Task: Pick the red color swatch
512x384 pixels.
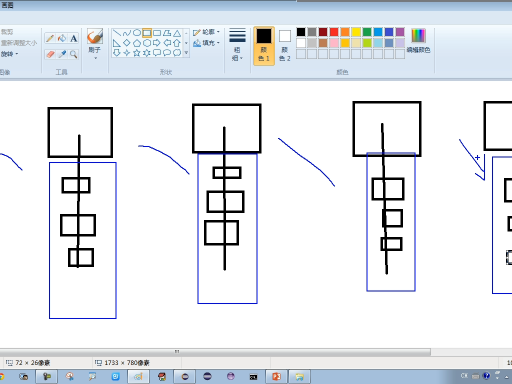Action: click(x=334, y=32)
